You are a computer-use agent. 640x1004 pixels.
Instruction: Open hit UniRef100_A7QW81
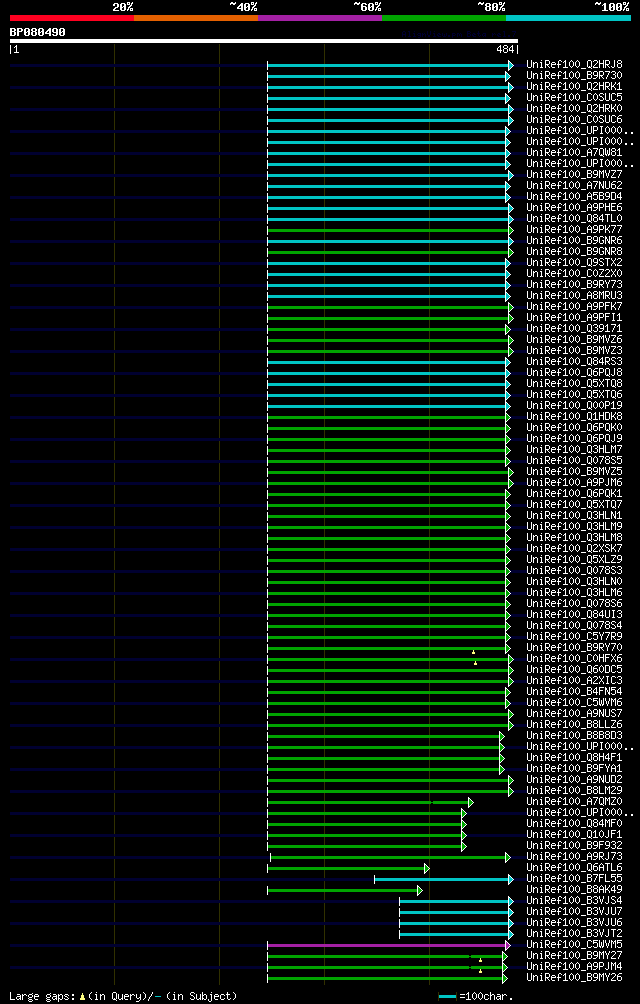[x=574, y=152]
